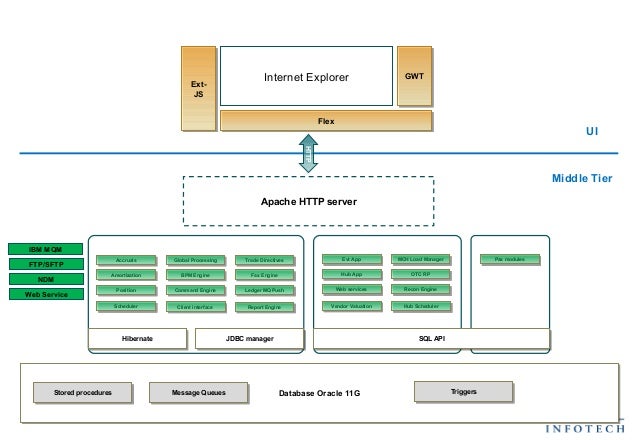The height and width of the screenshot is (442, 638).
Task: Click the Database Oracle 11G label
Action: click(319, 393)
